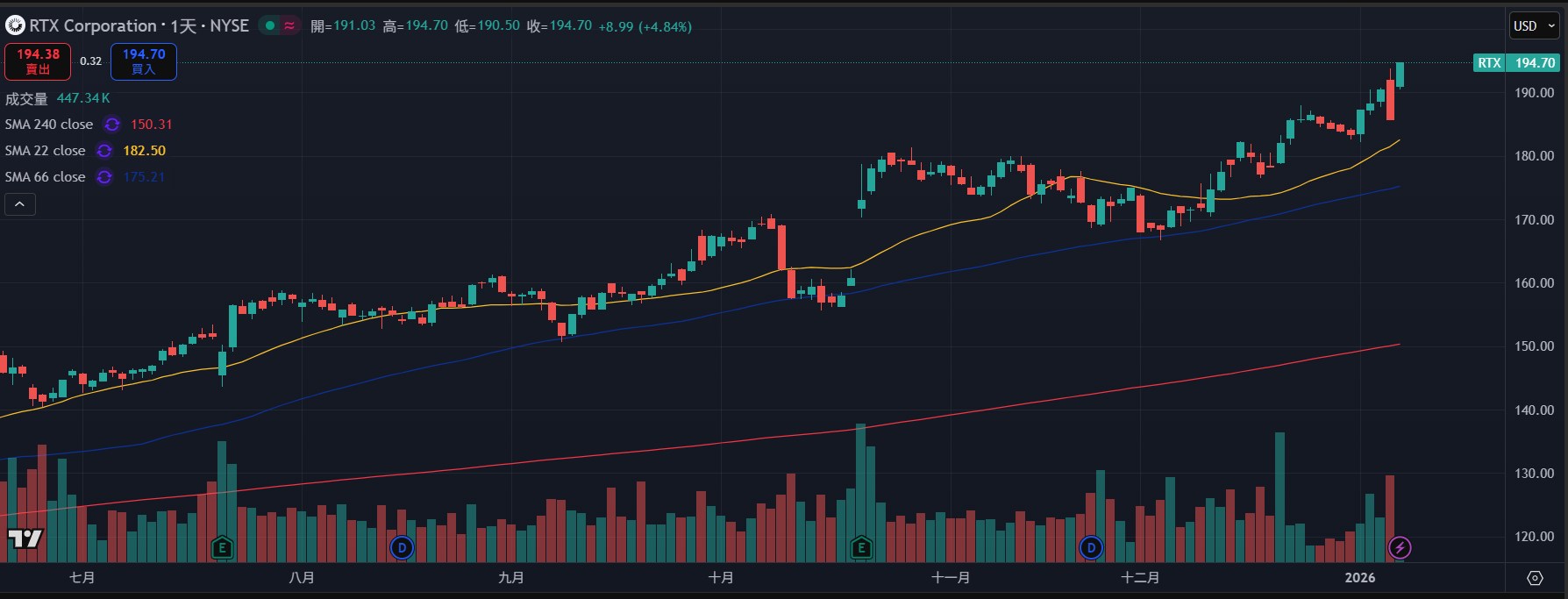Select the SMA 240 close indicator label
This screenshot has width=1568, height=599.
(x=49, y=125)
